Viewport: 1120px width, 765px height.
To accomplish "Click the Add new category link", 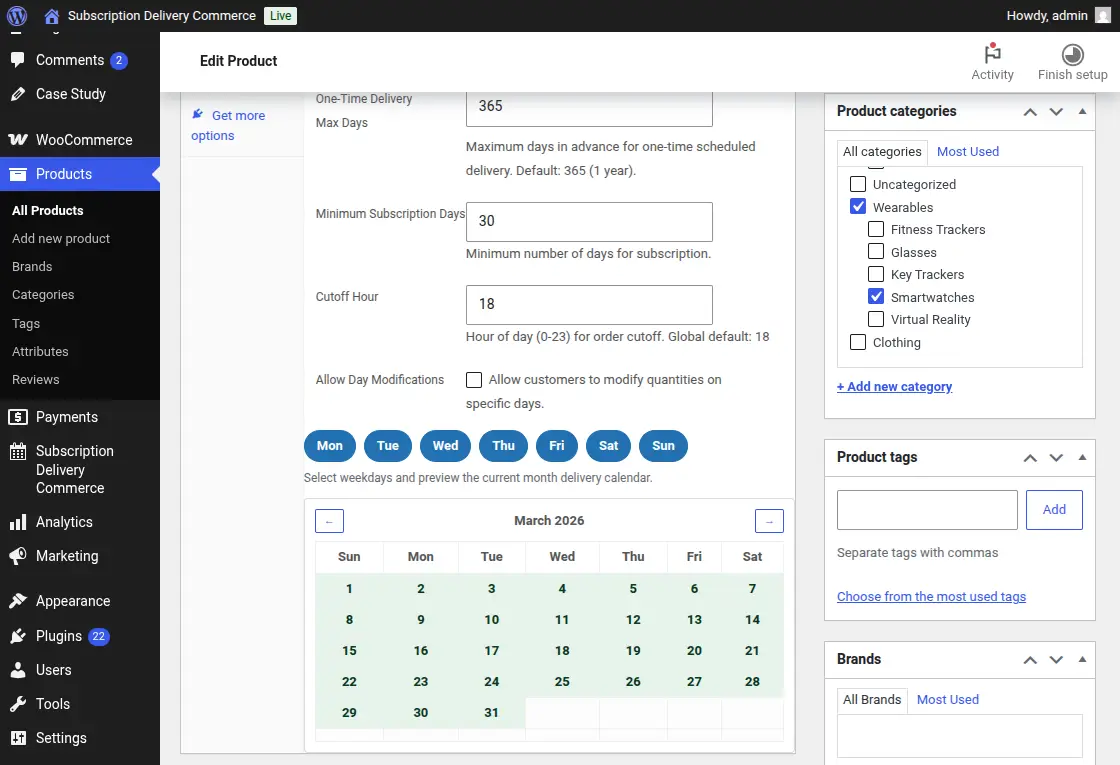I will (x=894, y=386).
